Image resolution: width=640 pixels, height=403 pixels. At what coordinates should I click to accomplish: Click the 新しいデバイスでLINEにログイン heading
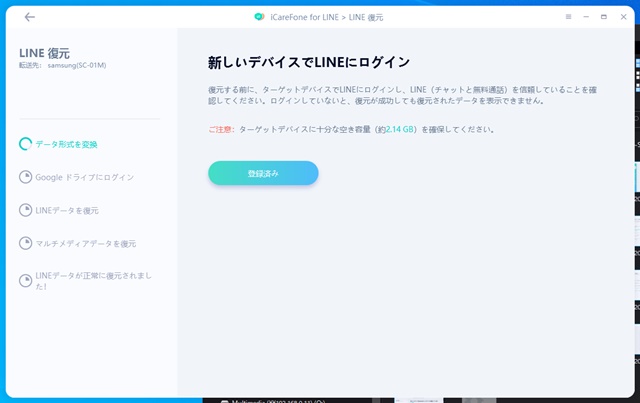point(309,62)
